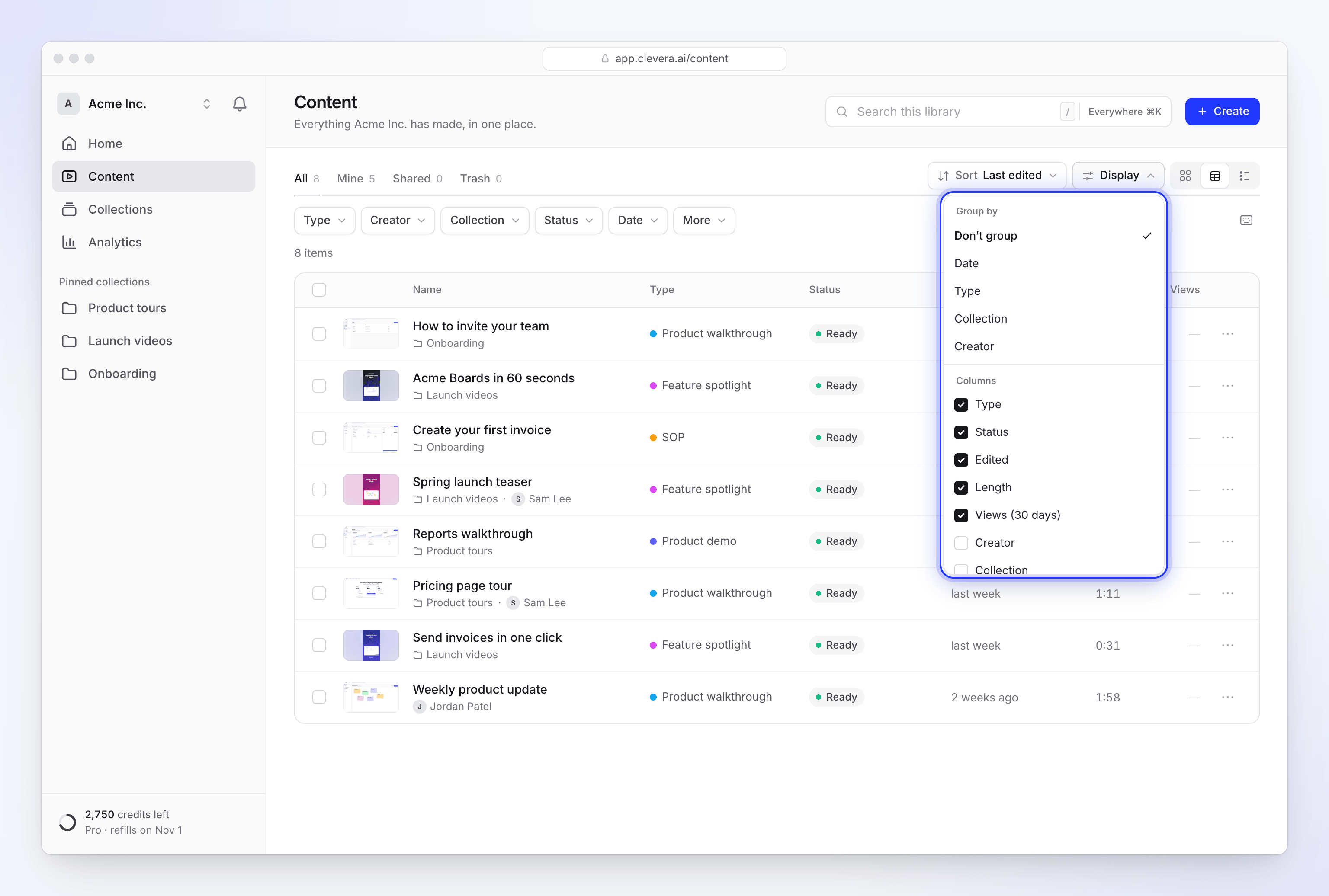The image size is (1329, 896).
Task: Uncheck the Length column checkbox
Action: [x=961, y=487]
